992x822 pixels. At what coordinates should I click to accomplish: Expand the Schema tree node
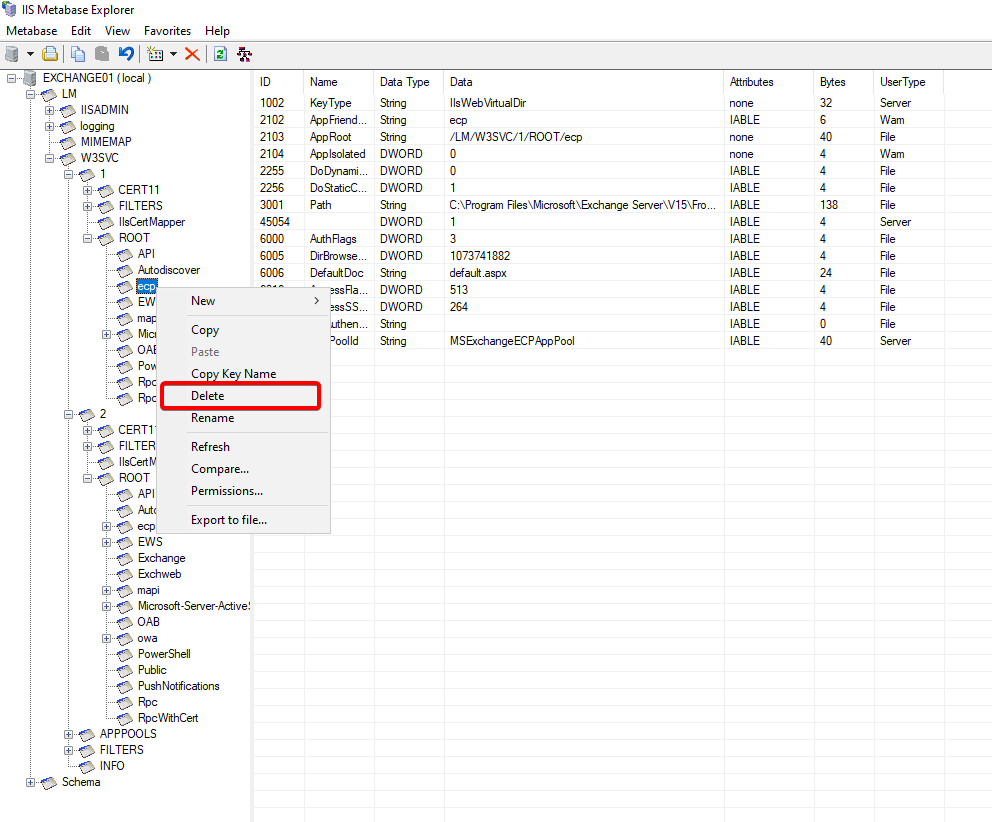[x=31, y=782]
